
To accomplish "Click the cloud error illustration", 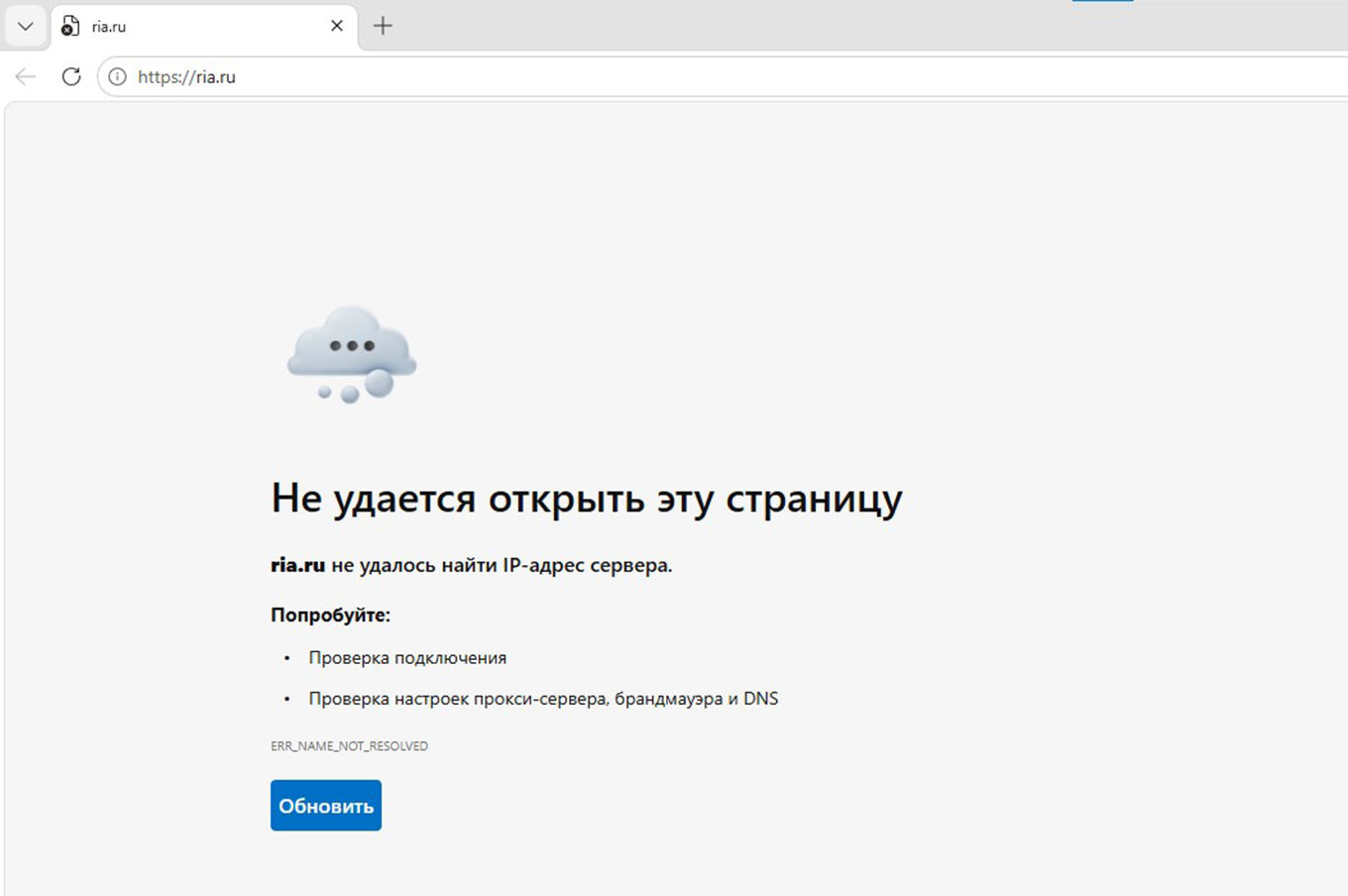I will click(x=352, y=354).
